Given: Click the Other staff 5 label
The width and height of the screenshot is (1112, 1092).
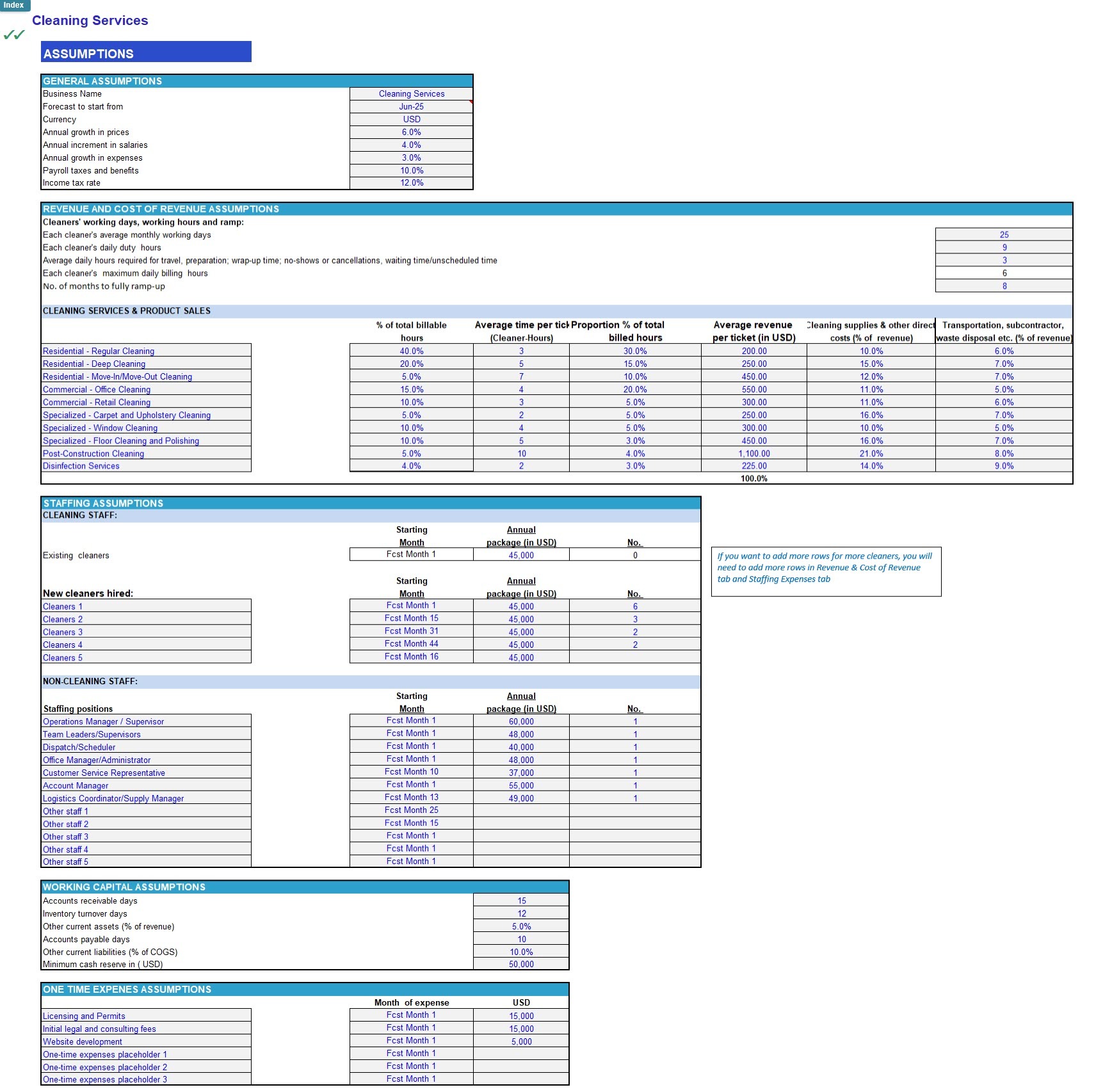Looking at the screenshot, I should click(x=146, y=862).
